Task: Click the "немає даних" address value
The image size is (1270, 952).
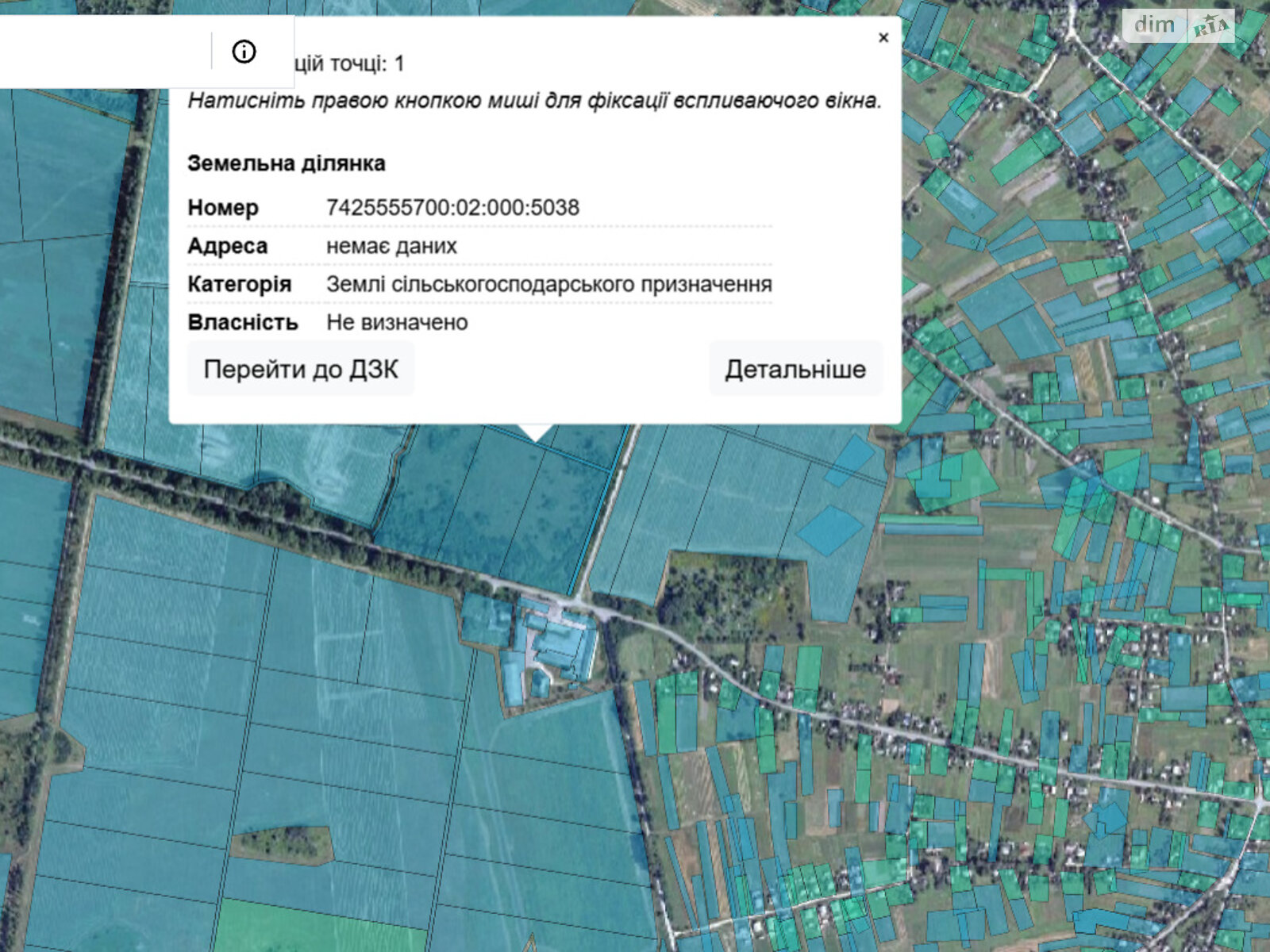Action: [x=391, y=246]
